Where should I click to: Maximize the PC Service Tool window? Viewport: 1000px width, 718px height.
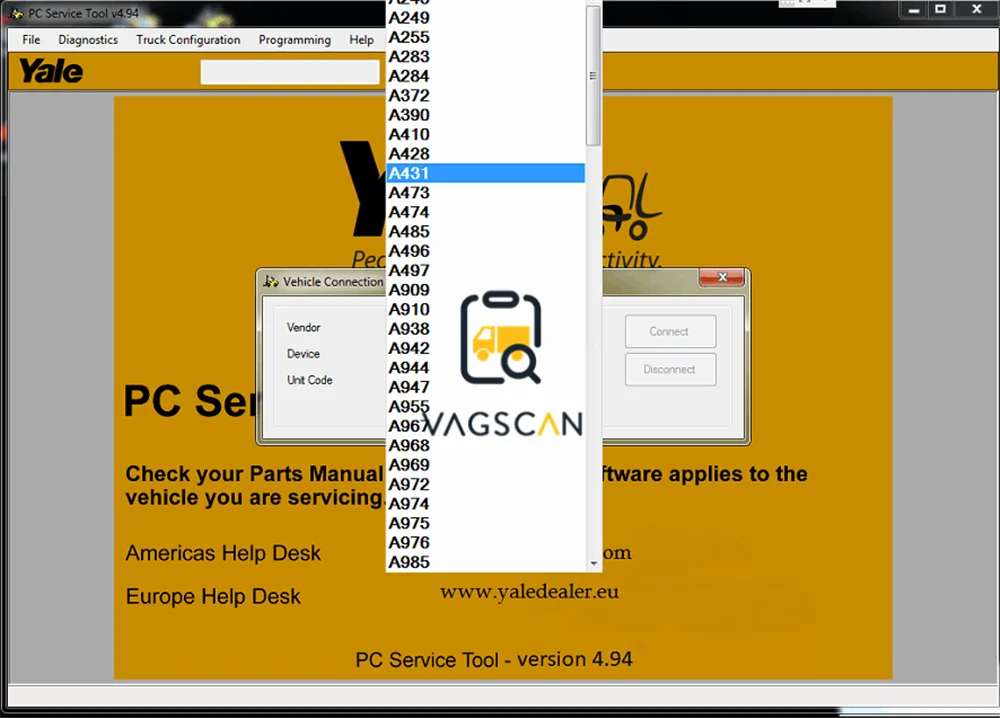pos(941,10)
